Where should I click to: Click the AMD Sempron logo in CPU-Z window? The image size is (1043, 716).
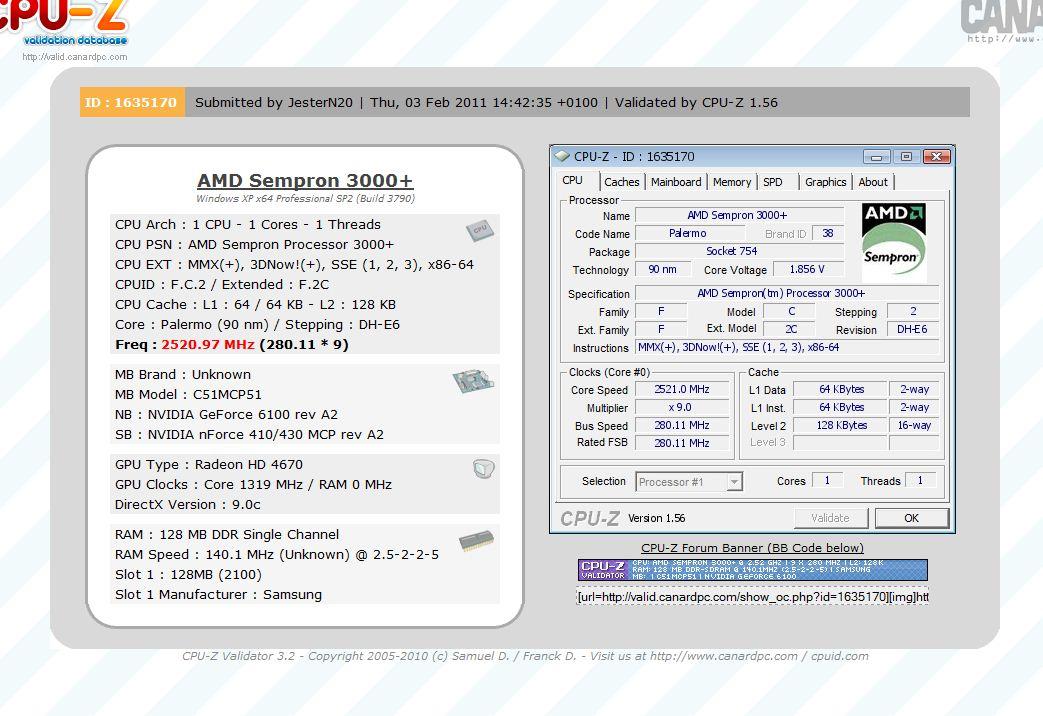point(893,240)
